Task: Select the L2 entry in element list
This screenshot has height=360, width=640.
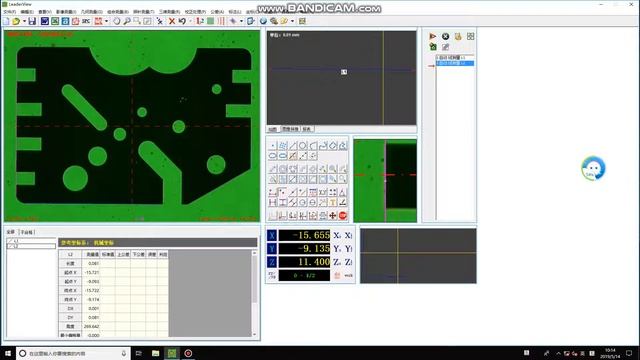Action: click(x=31, y=246)
